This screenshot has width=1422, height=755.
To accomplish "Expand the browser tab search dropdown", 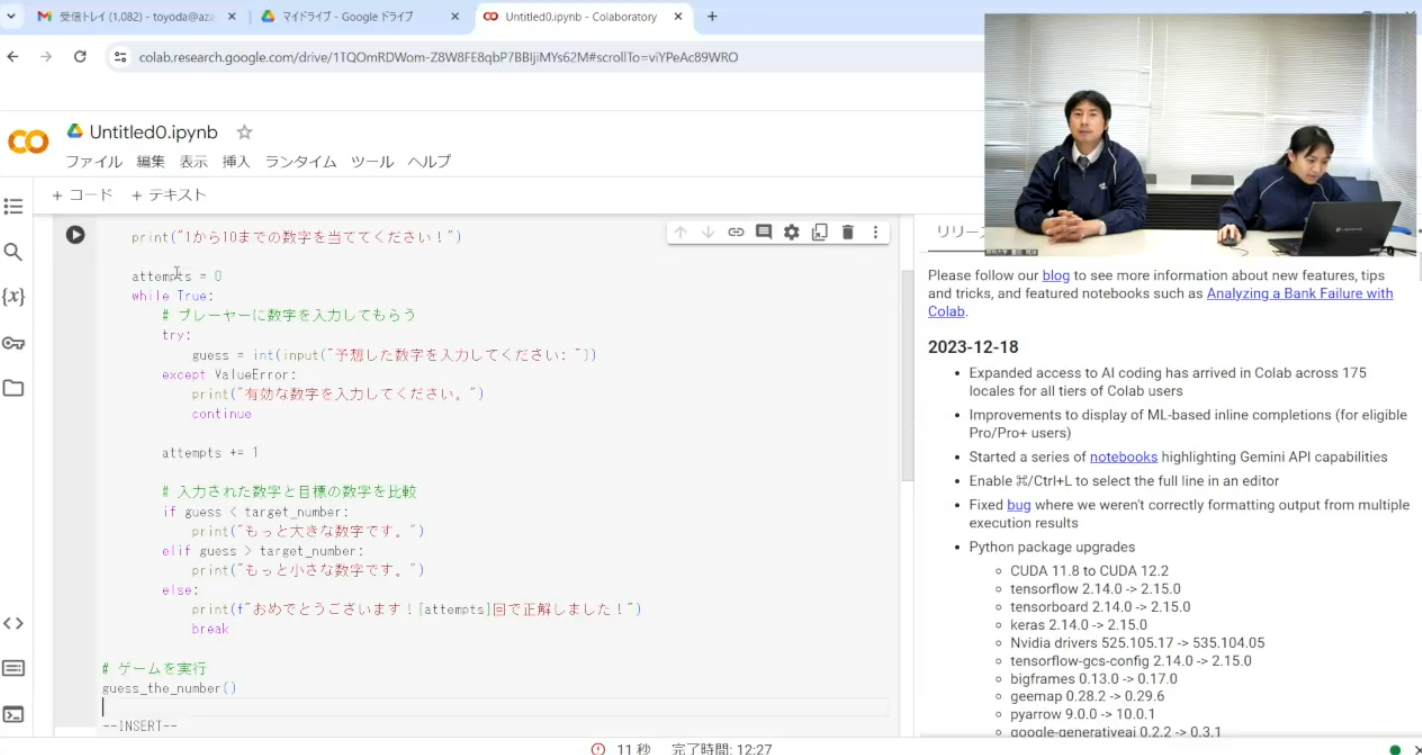I will 12,17.
